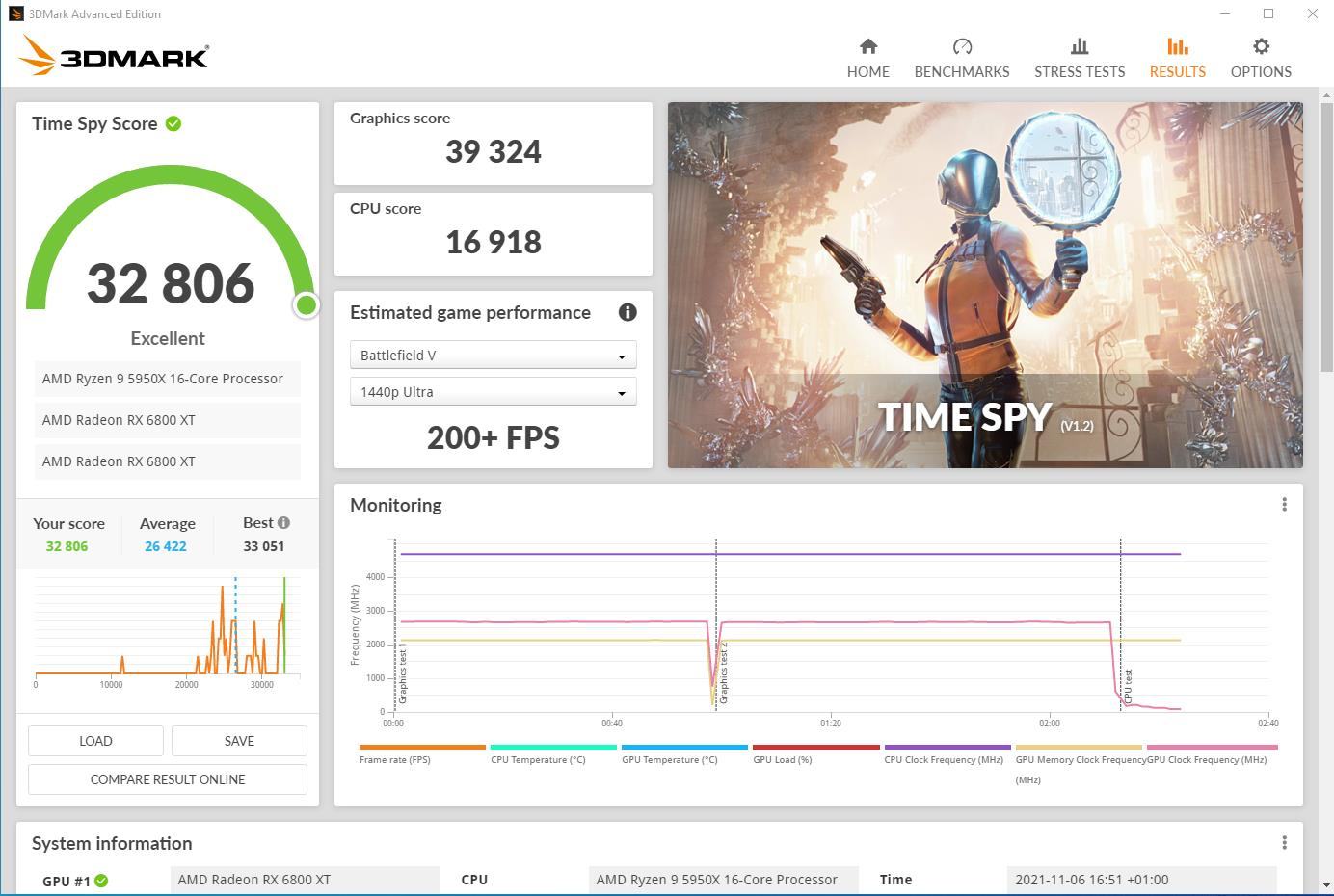This screenshot has width=1334, height=896.
Task: Toggle CPU Clock Frequency legend series
Action: pyautogui.click(x=947, y=754)
